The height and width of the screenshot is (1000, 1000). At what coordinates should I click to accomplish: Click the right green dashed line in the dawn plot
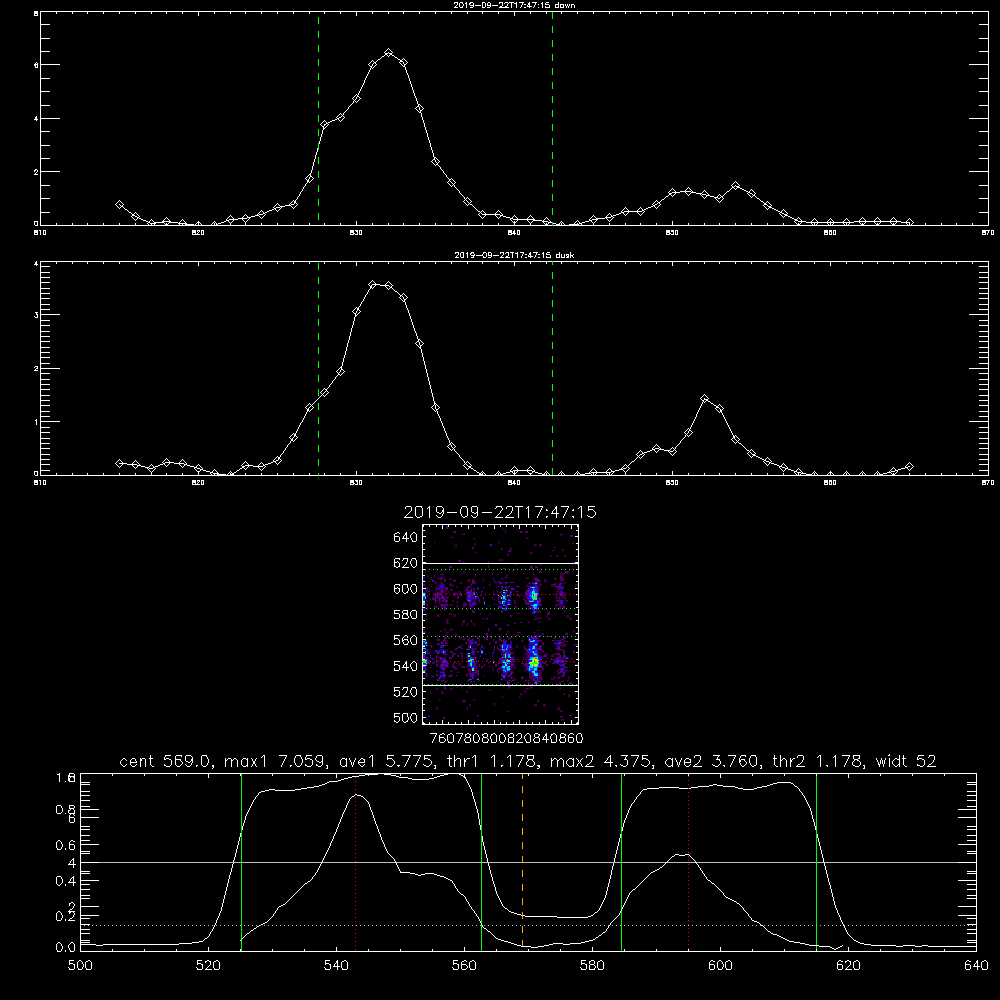tap(552, 118)
